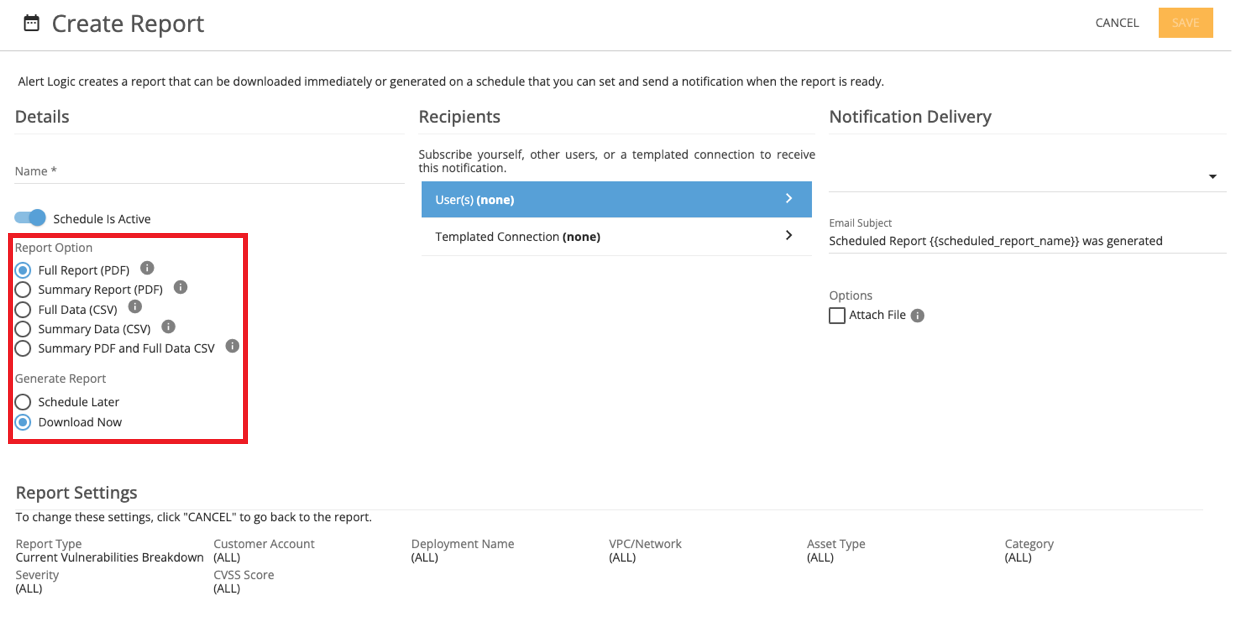Click the white arrow on the User(s) row
The width and height of the screenshot is (1234, 620).
(789, 199)
